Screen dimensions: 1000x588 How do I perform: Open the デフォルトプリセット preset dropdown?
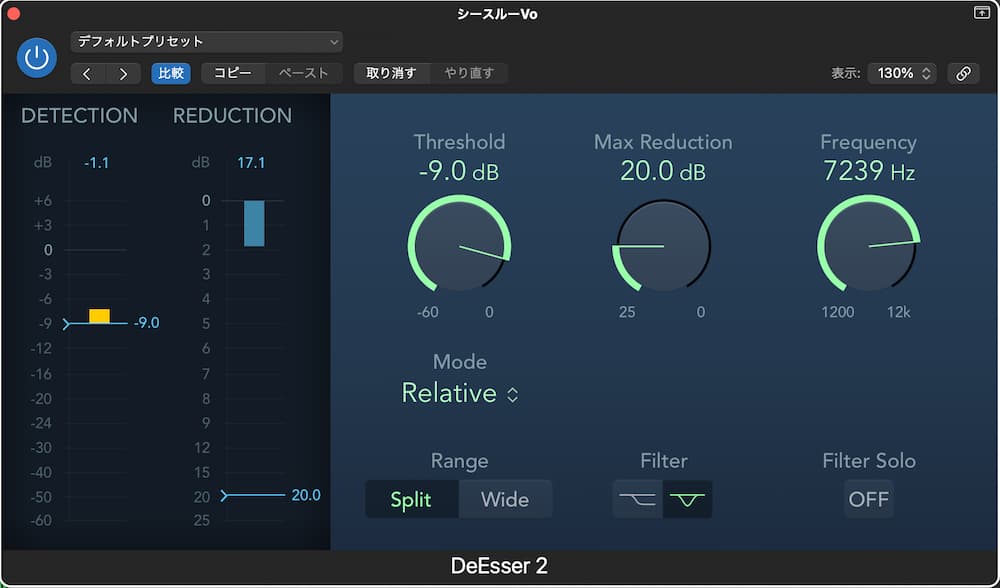(207, 42)
